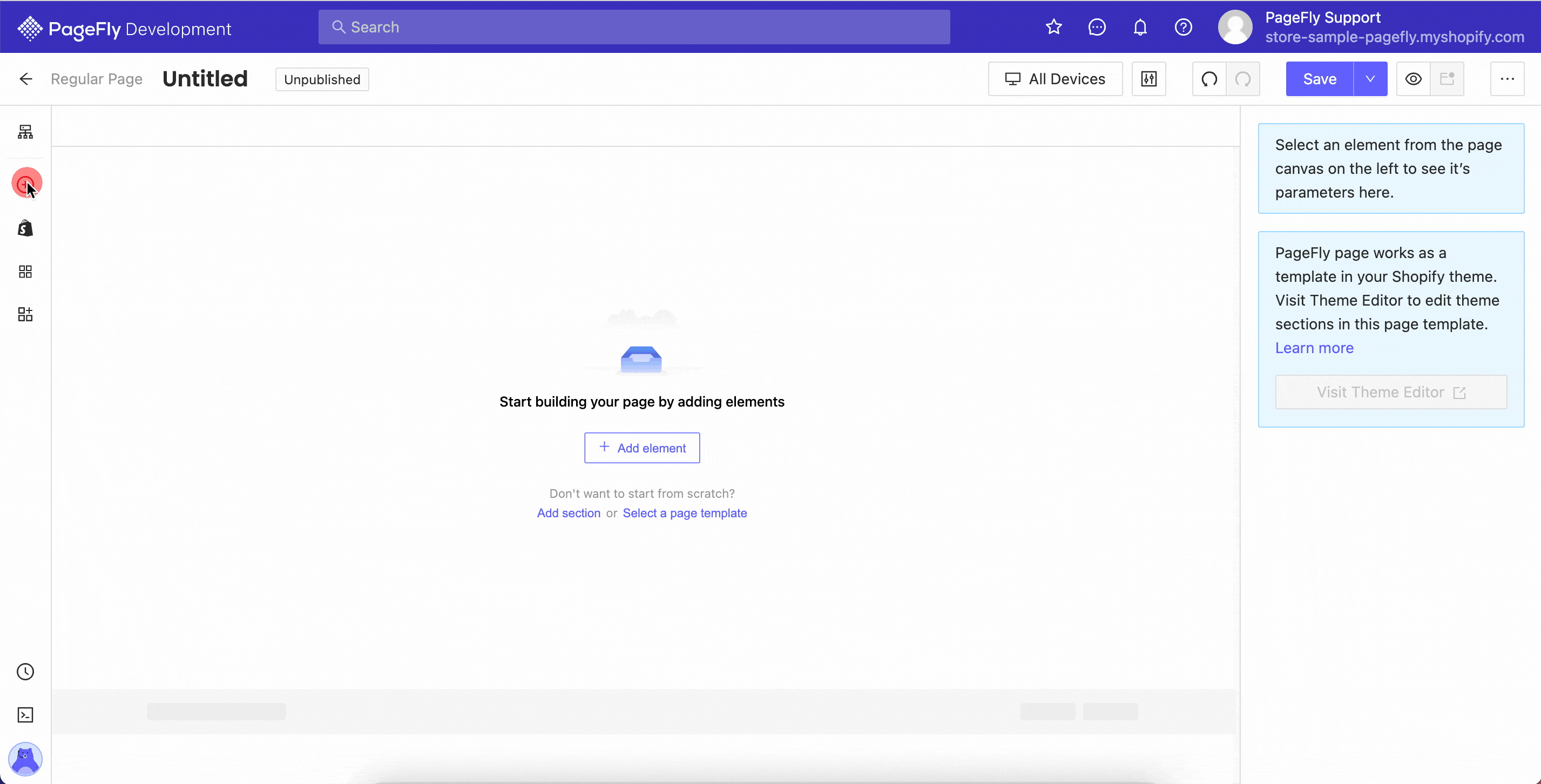Open the four-squares sections library icon
Viewport: 1541px width, 784px height.
pyautogui.click(x=25, y=272)
